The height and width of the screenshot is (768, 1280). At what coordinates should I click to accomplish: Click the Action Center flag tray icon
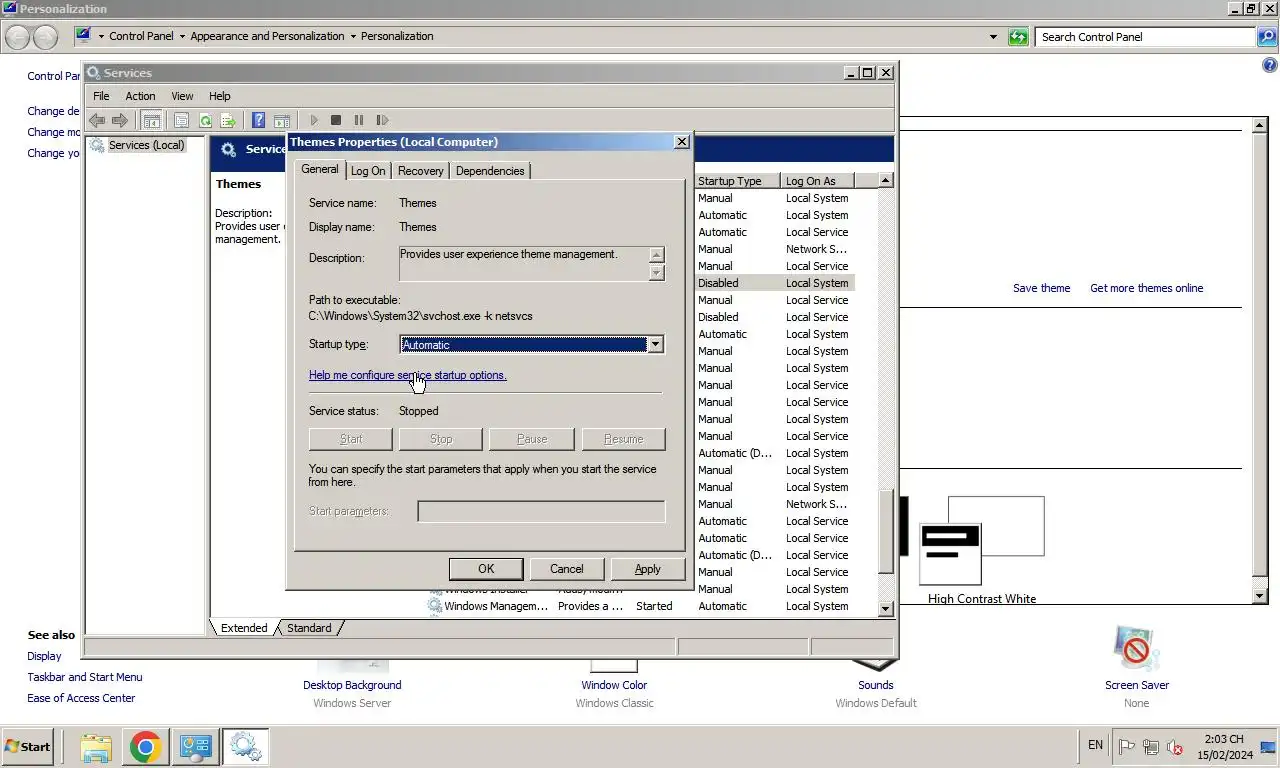click(1127, 747)
